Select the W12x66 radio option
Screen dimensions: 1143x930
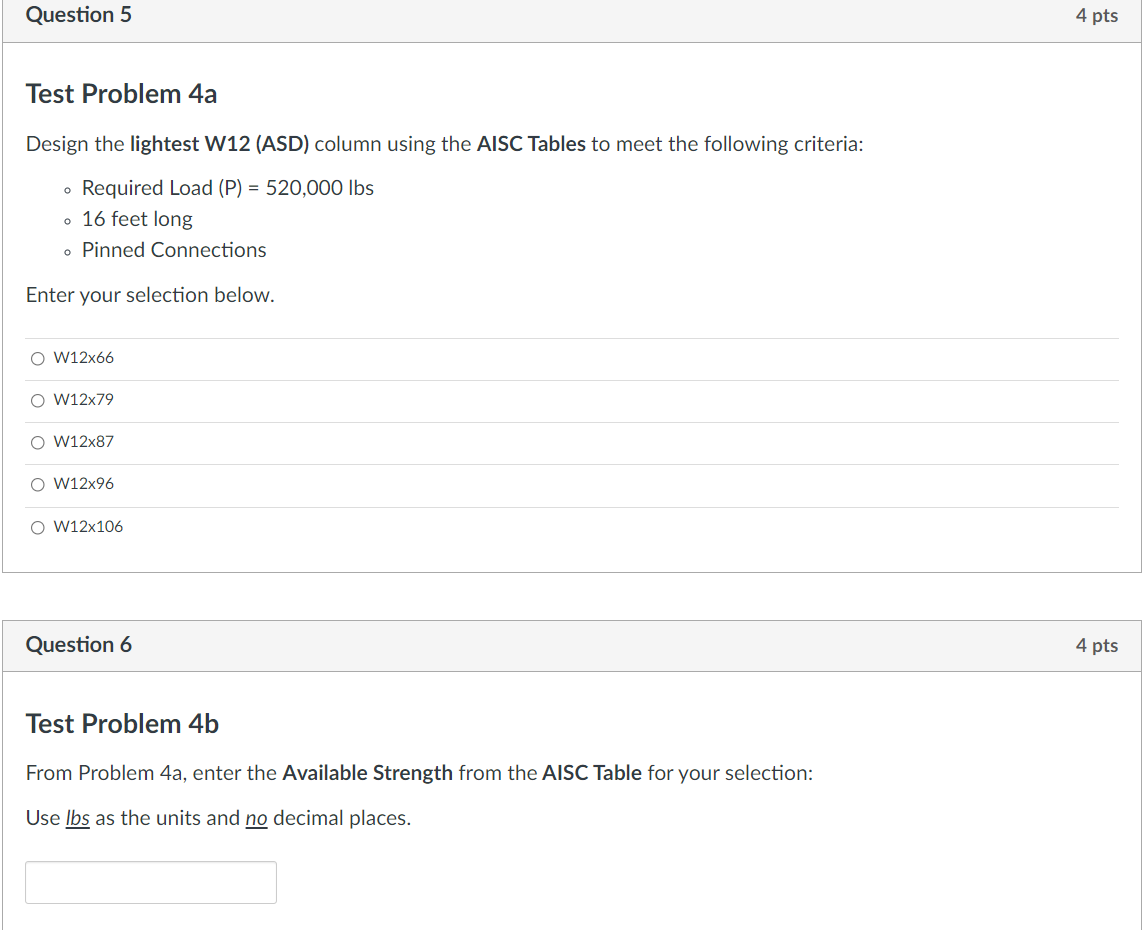coord(38,358)
